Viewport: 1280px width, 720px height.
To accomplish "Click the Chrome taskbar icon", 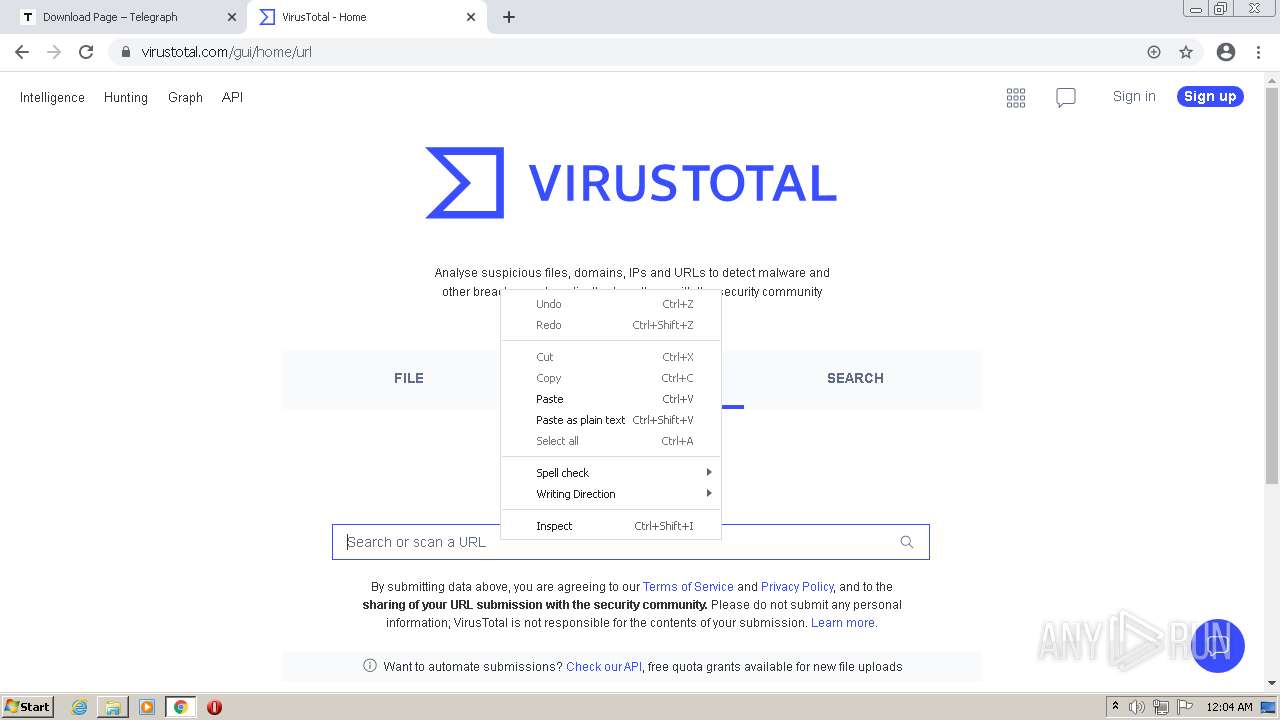I will coord(180,707).
